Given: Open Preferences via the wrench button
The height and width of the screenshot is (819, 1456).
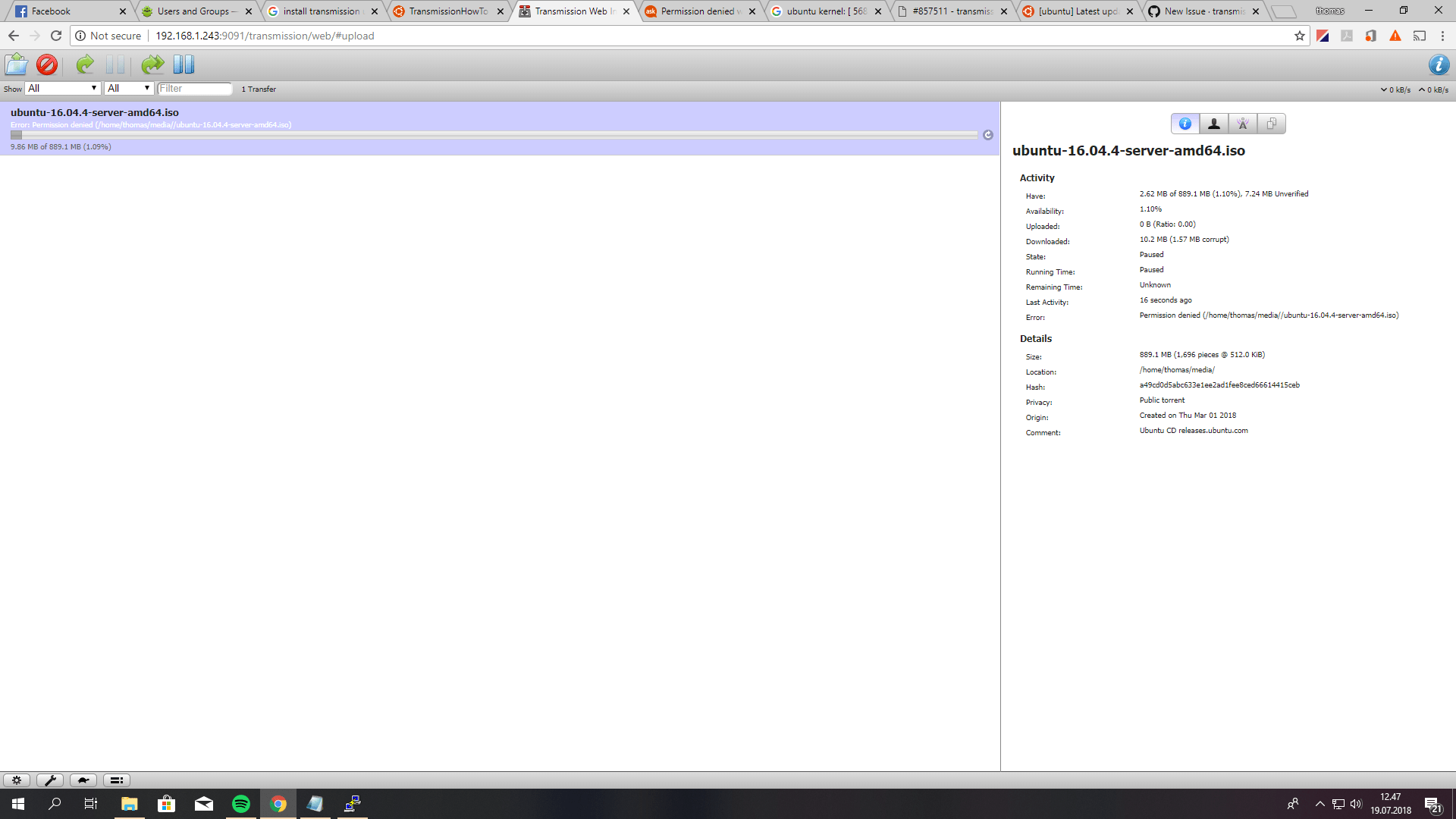Looking at the screenshot, I should tap(50, 780).
